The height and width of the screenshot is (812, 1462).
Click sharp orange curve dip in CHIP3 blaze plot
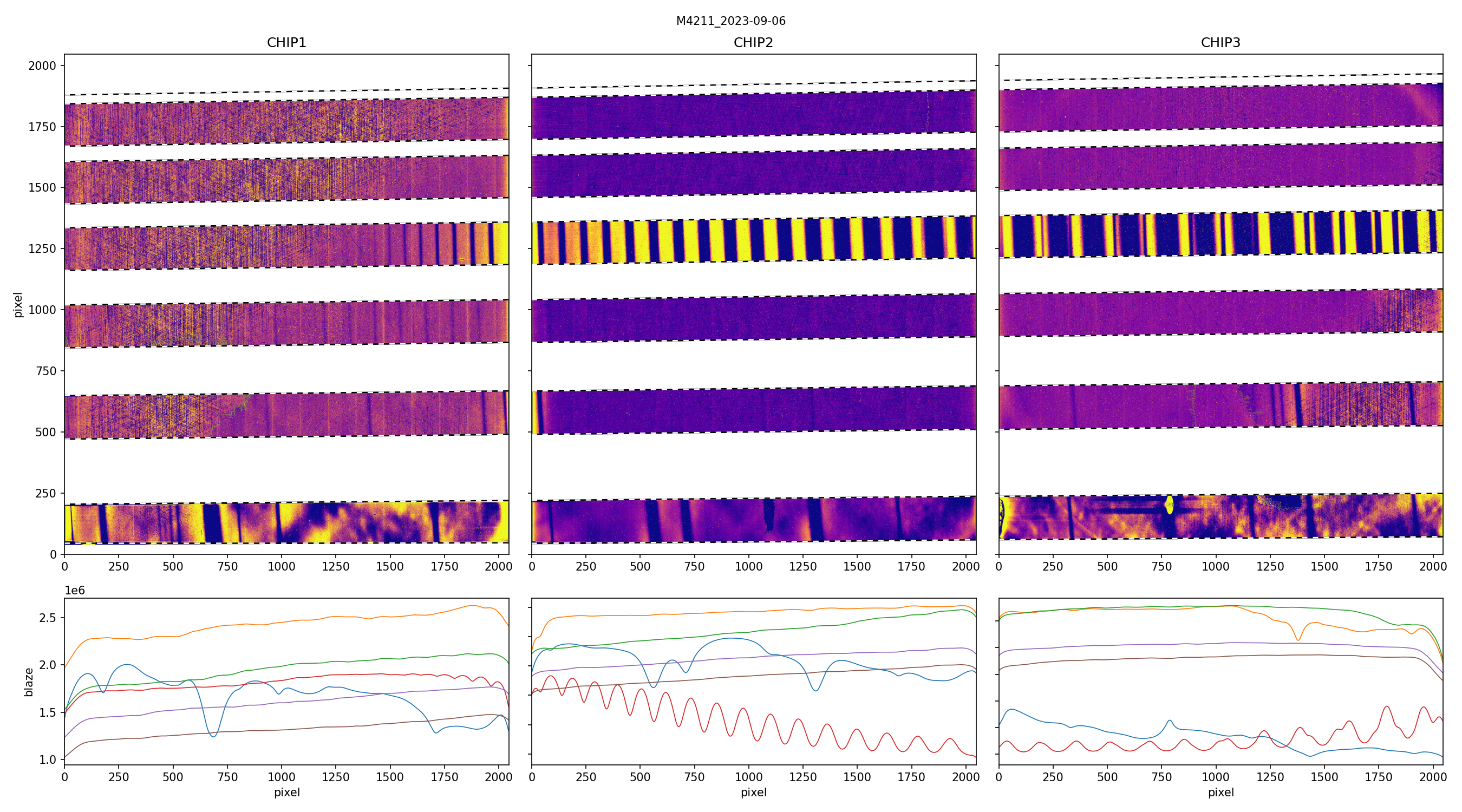tap(1297, 640)
